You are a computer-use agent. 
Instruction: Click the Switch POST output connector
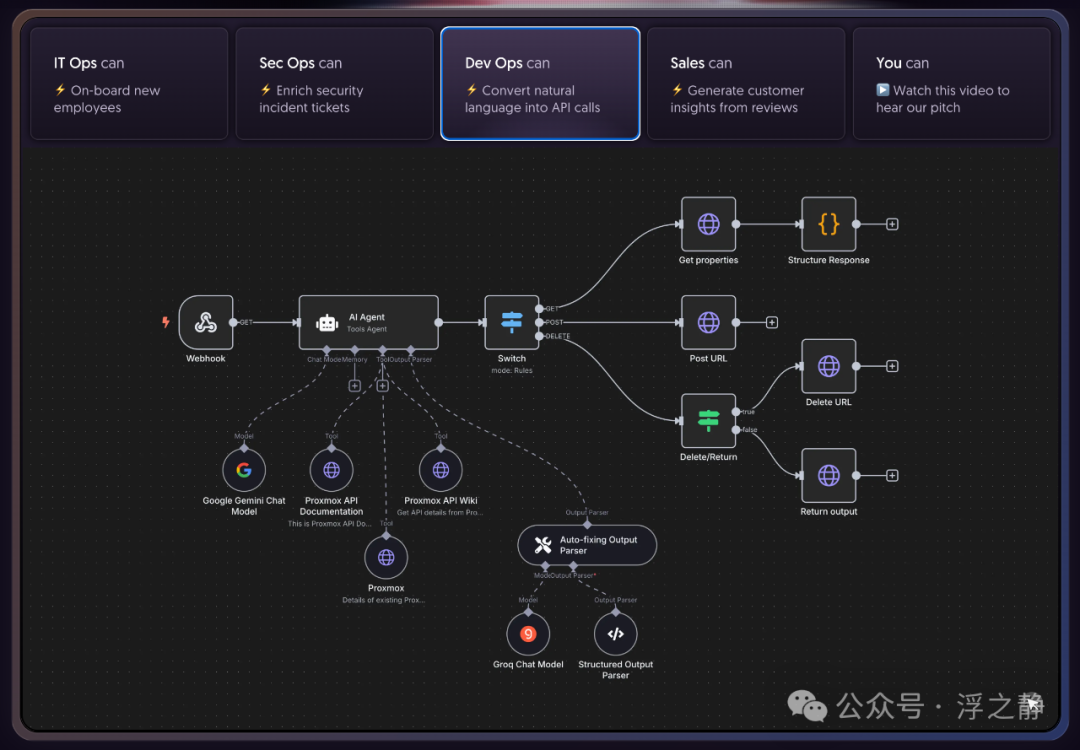[539, 322]
